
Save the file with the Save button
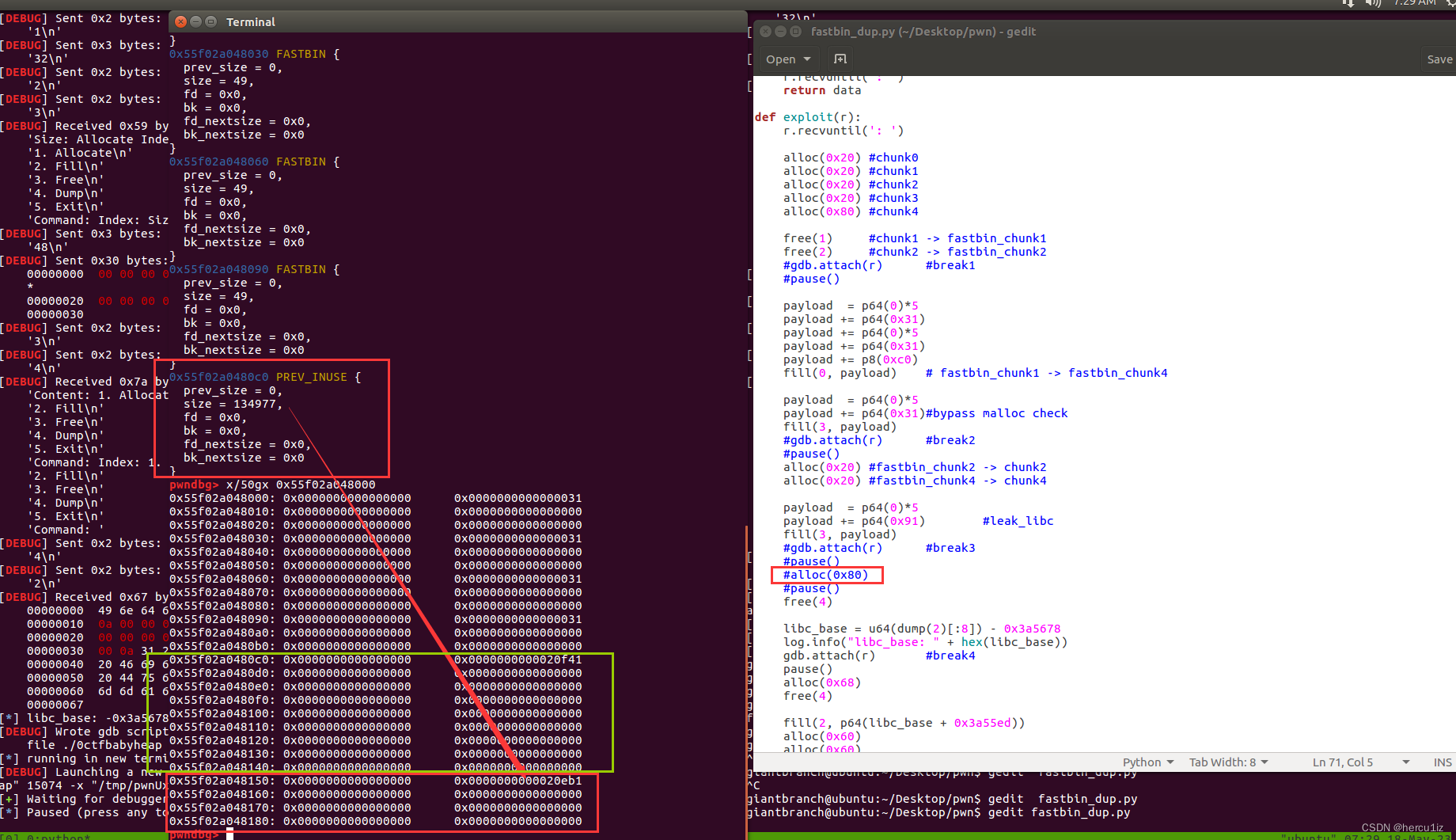pyautogui.click(x=1439, y=59)
